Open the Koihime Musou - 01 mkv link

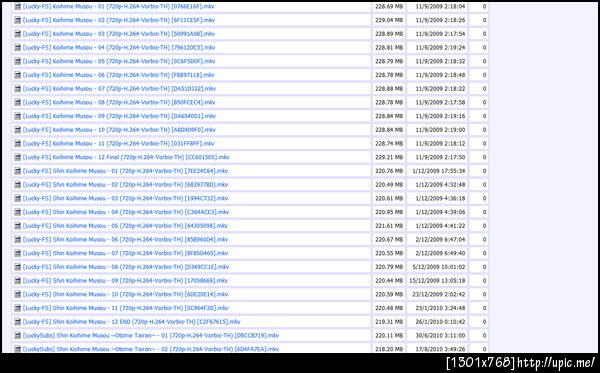pyautogui.click(x=118, y=7)
